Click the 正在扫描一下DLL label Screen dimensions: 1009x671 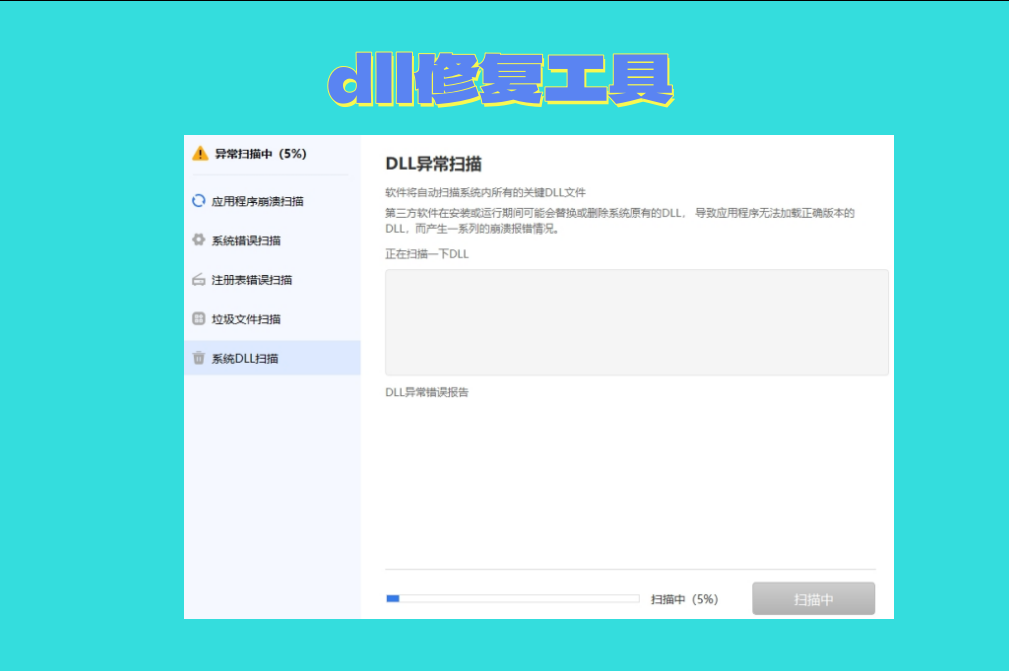pyautogui.click(x=427, y=254)
